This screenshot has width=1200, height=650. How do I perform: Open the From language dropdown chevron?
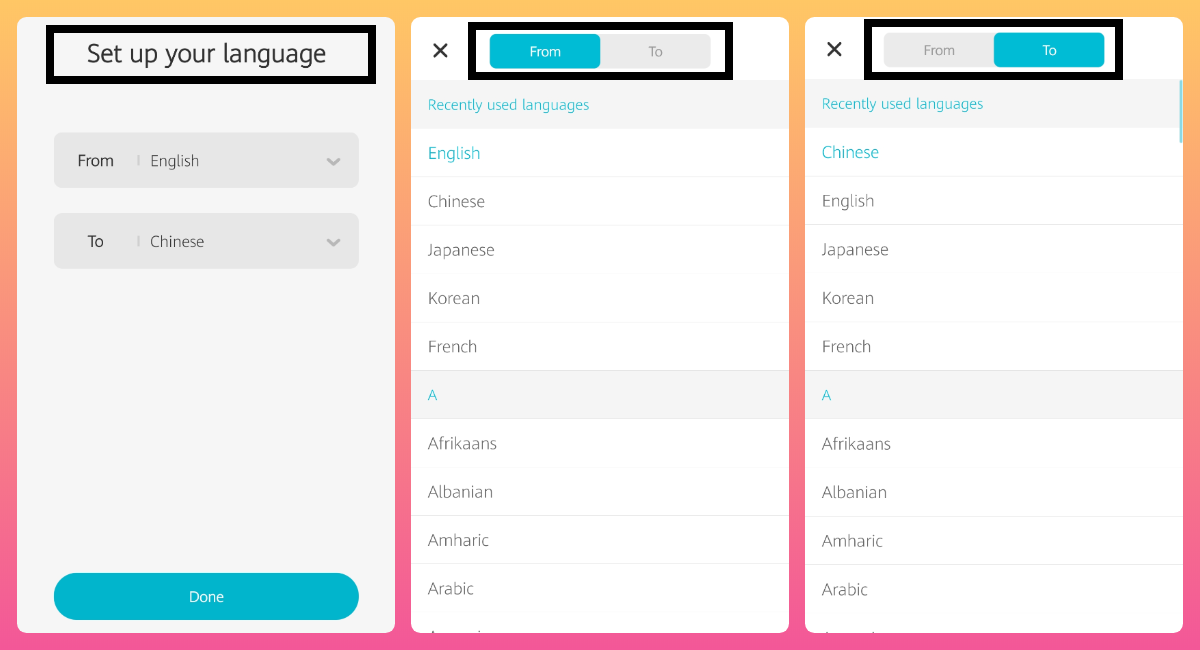pyautogui.click(x=333, y=160)
